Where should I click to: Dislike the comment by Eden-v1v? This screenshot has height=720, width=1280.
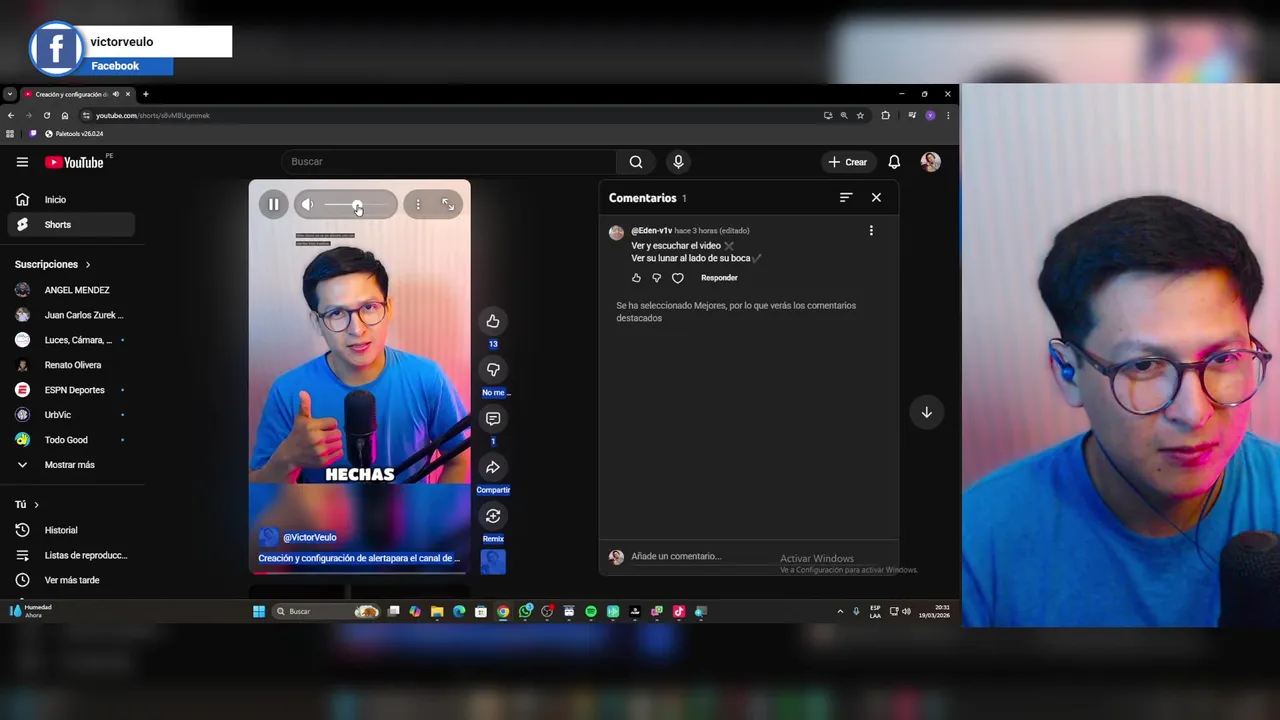point(656,278)
